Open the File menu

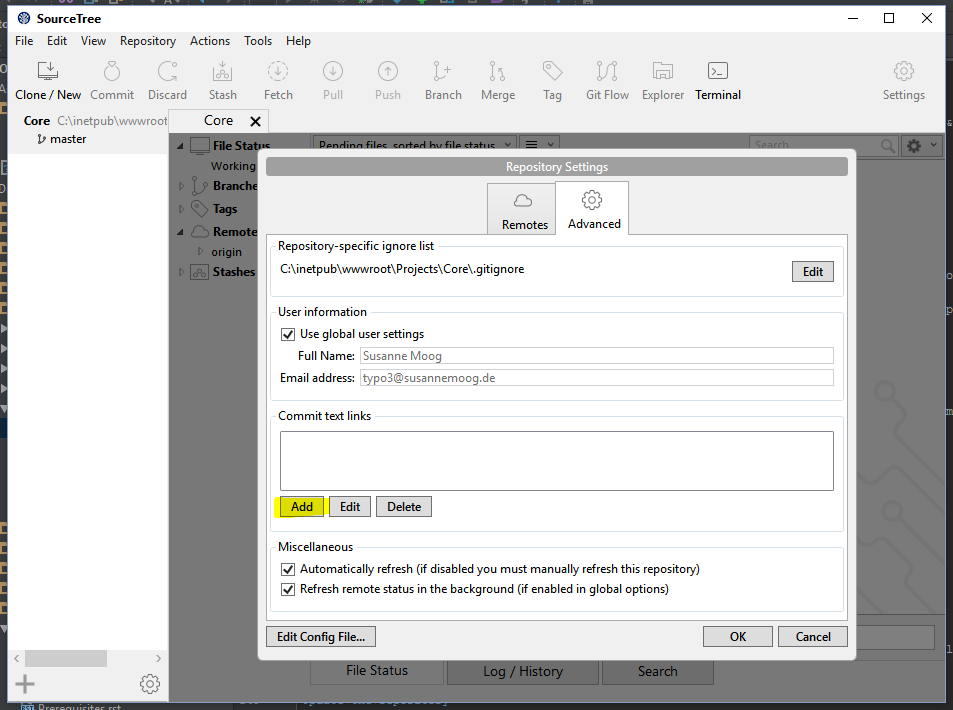(24, 41)
